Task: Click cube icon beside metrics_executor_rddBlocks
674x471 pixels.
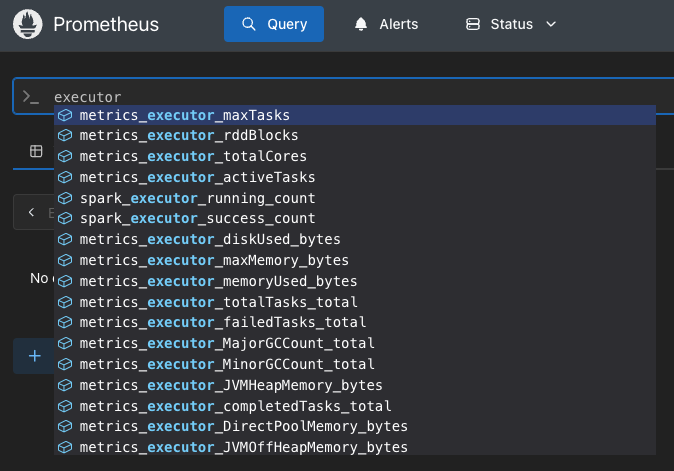Action: 65,135
